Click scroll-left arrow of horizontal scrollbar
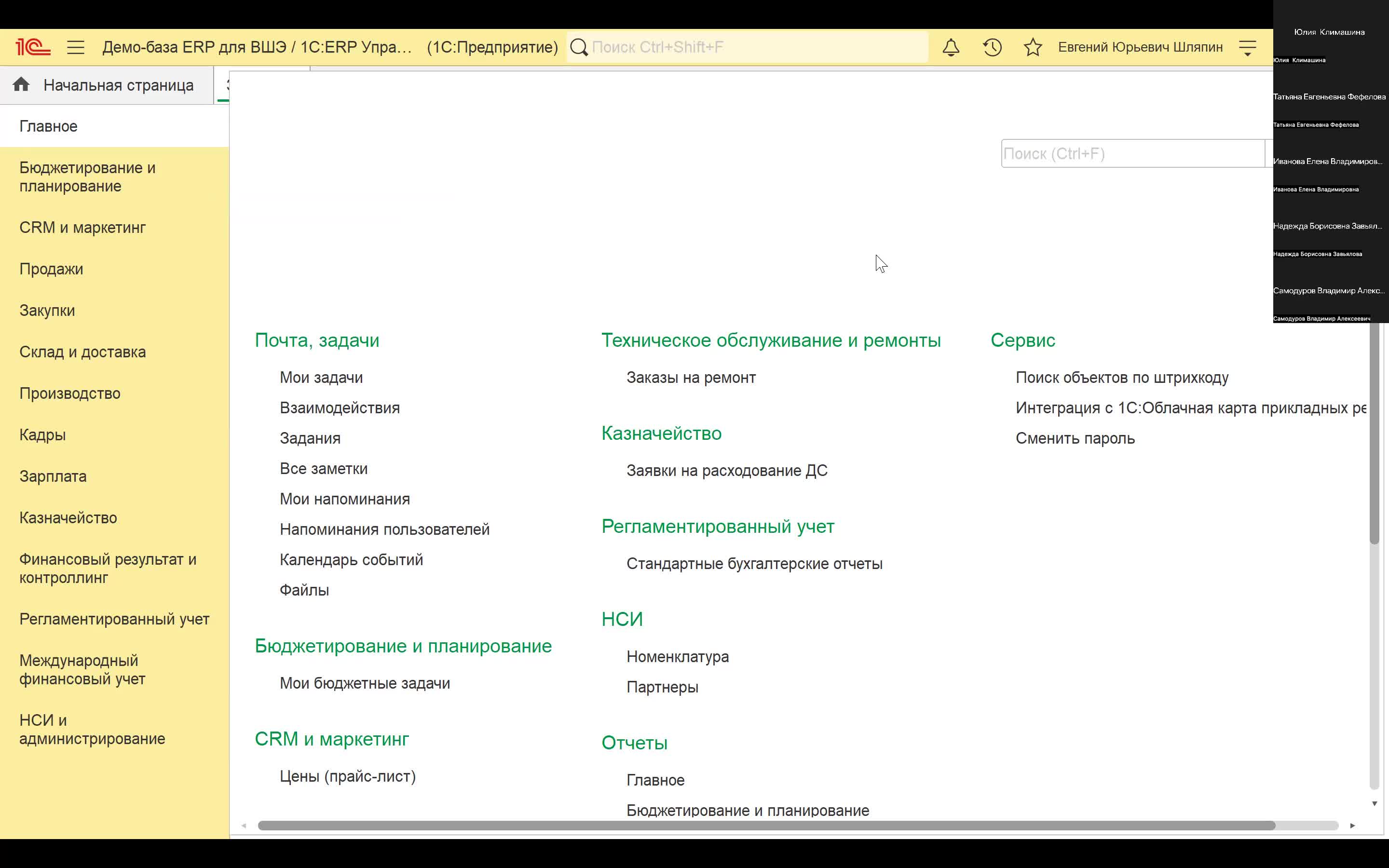Image resolution: width=1389 pixels, height=868 pixels. 244,826
